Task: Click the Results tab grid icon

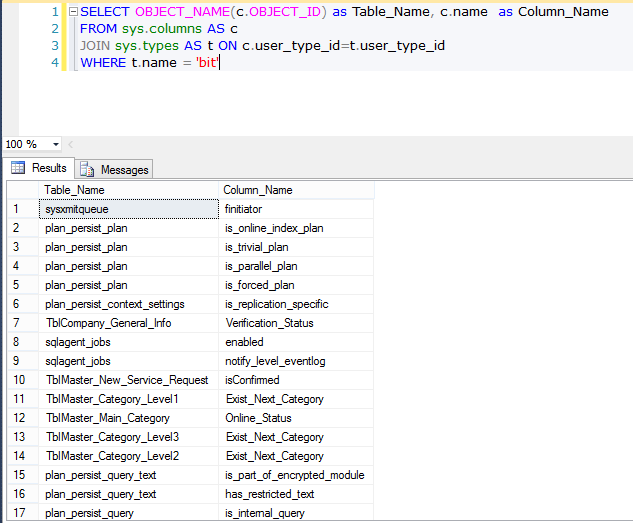Action: [18, 168]
